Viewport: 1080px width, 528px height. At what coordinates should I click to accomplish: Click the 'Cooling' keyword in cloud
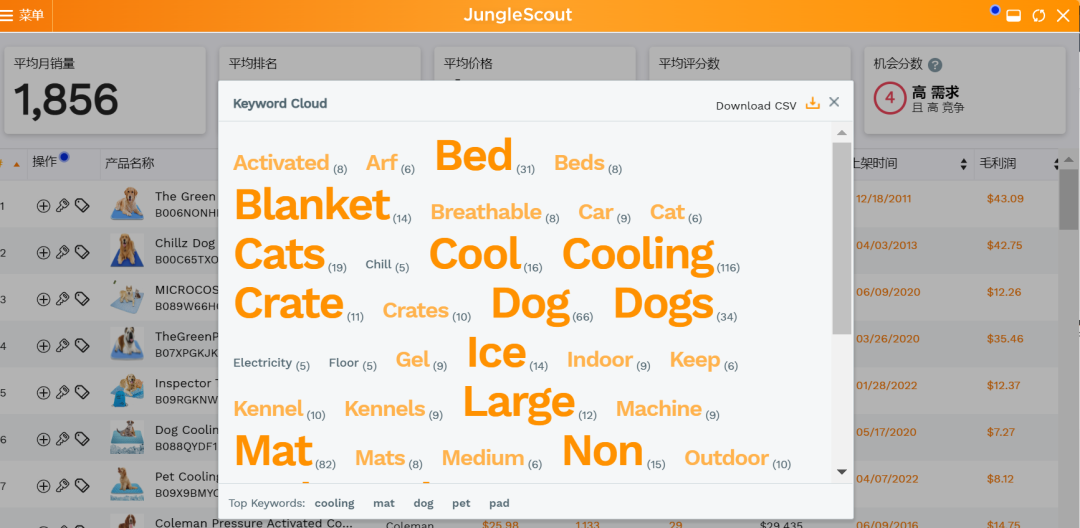point(638,255)
